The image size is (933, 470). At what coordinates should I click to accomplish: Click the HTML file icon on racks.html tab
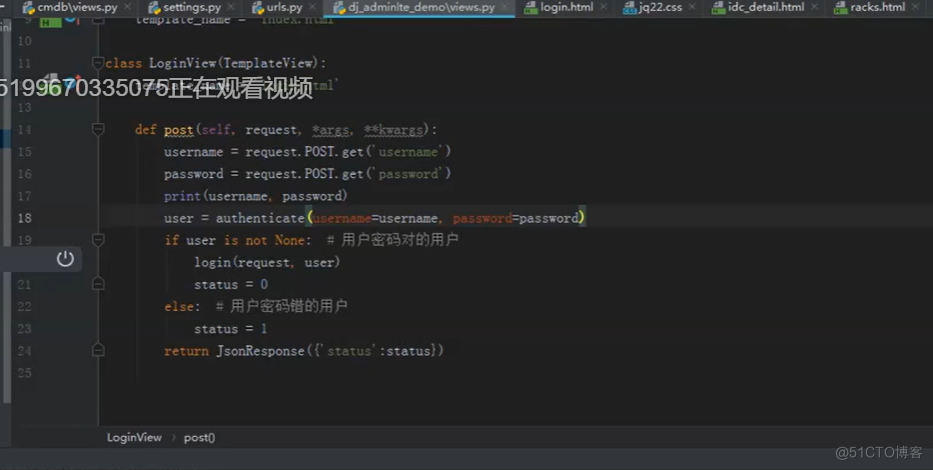click(x=841, y=8)
